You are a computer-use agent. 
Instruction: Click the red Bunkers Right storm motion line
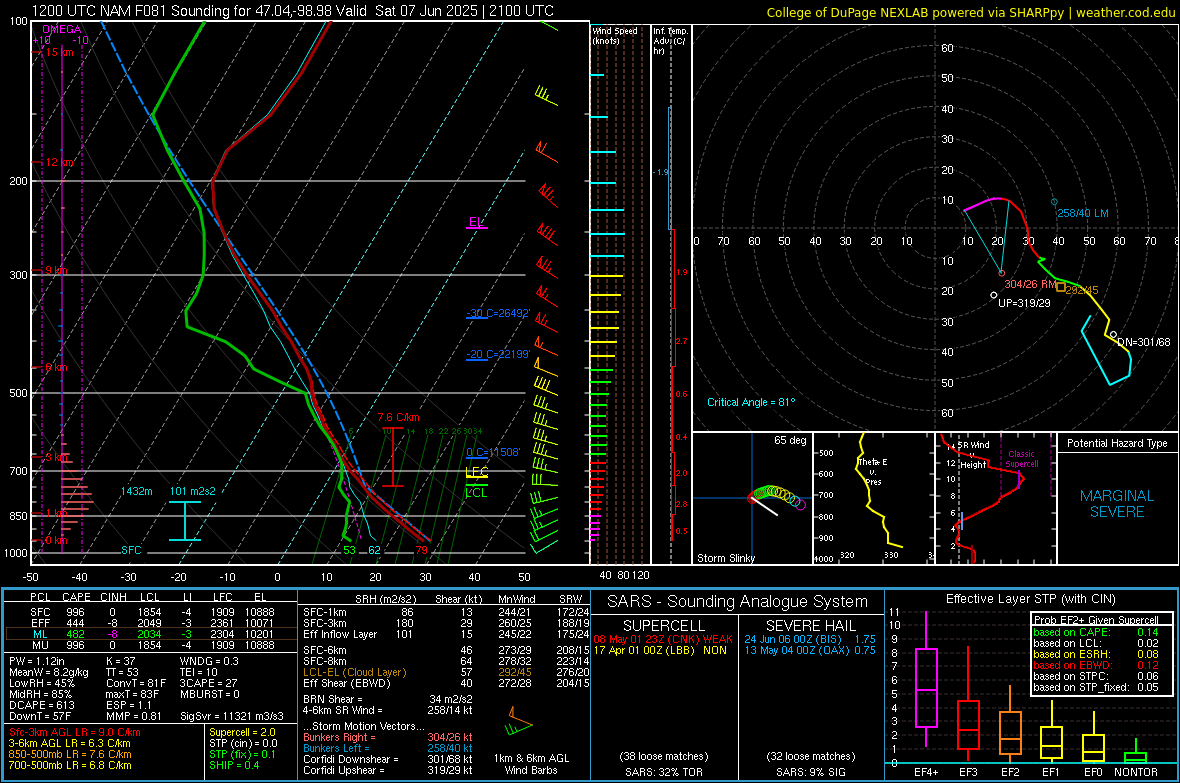click(388, 737)
